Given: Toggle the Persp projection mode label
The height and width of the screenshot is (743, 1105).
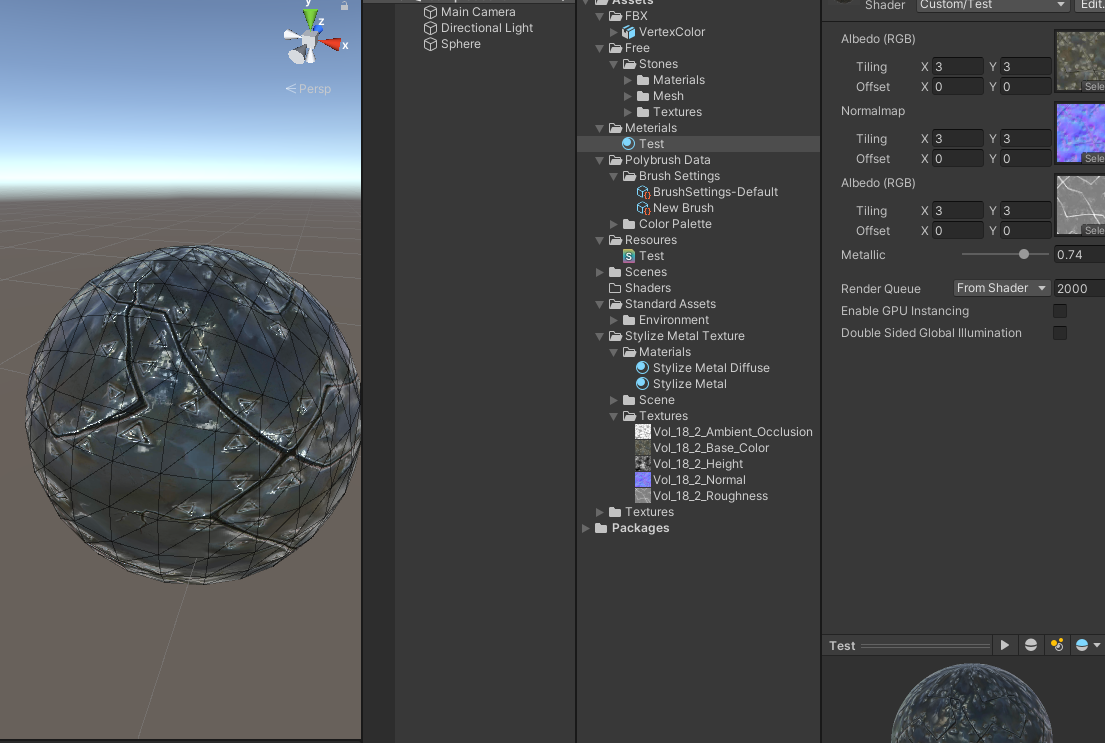Looking at the screenshot, I should [308, 89].
